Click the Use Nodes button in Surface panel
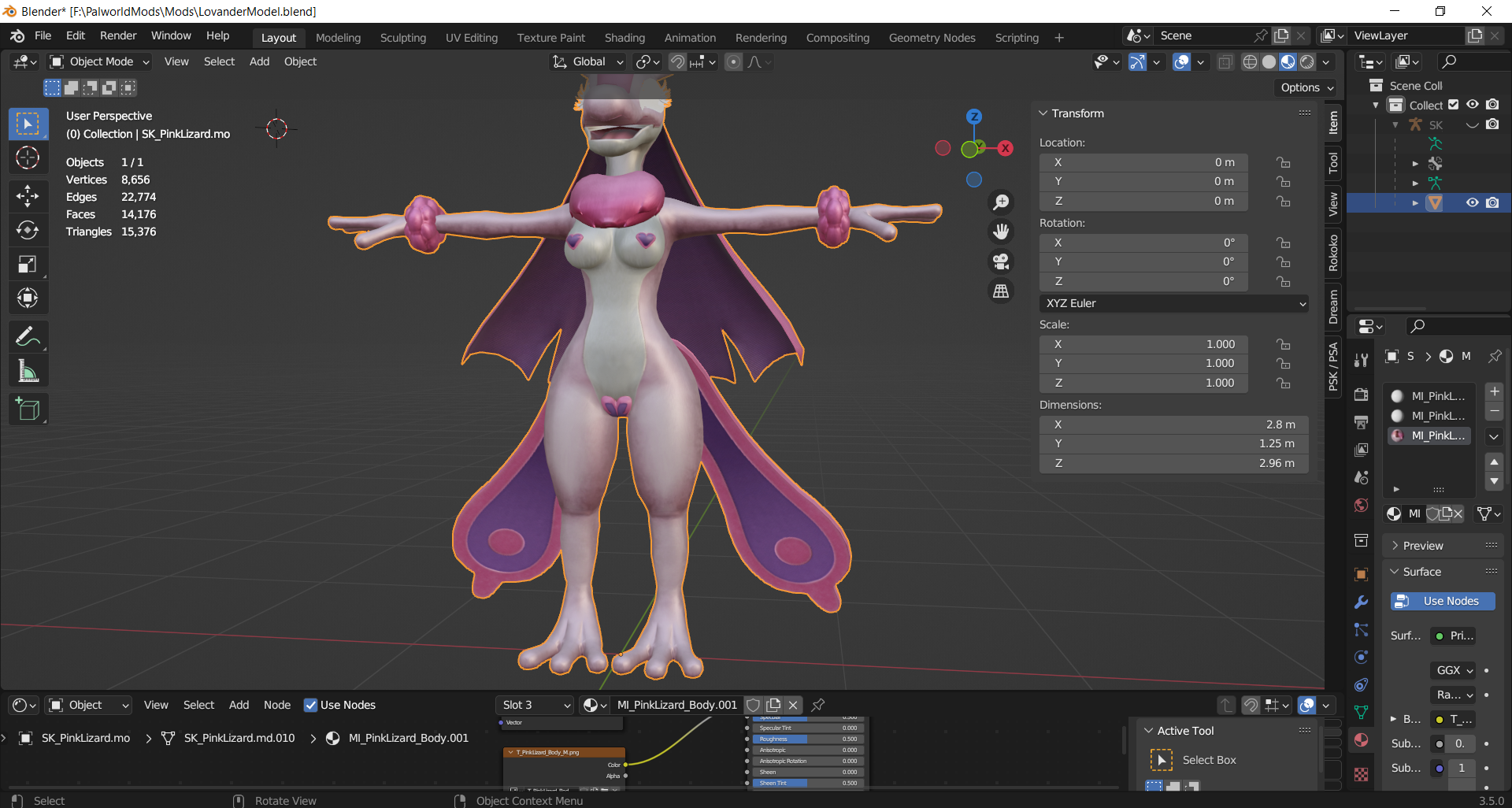The width and height of the screenshot is (1512, 808). 1443,601
